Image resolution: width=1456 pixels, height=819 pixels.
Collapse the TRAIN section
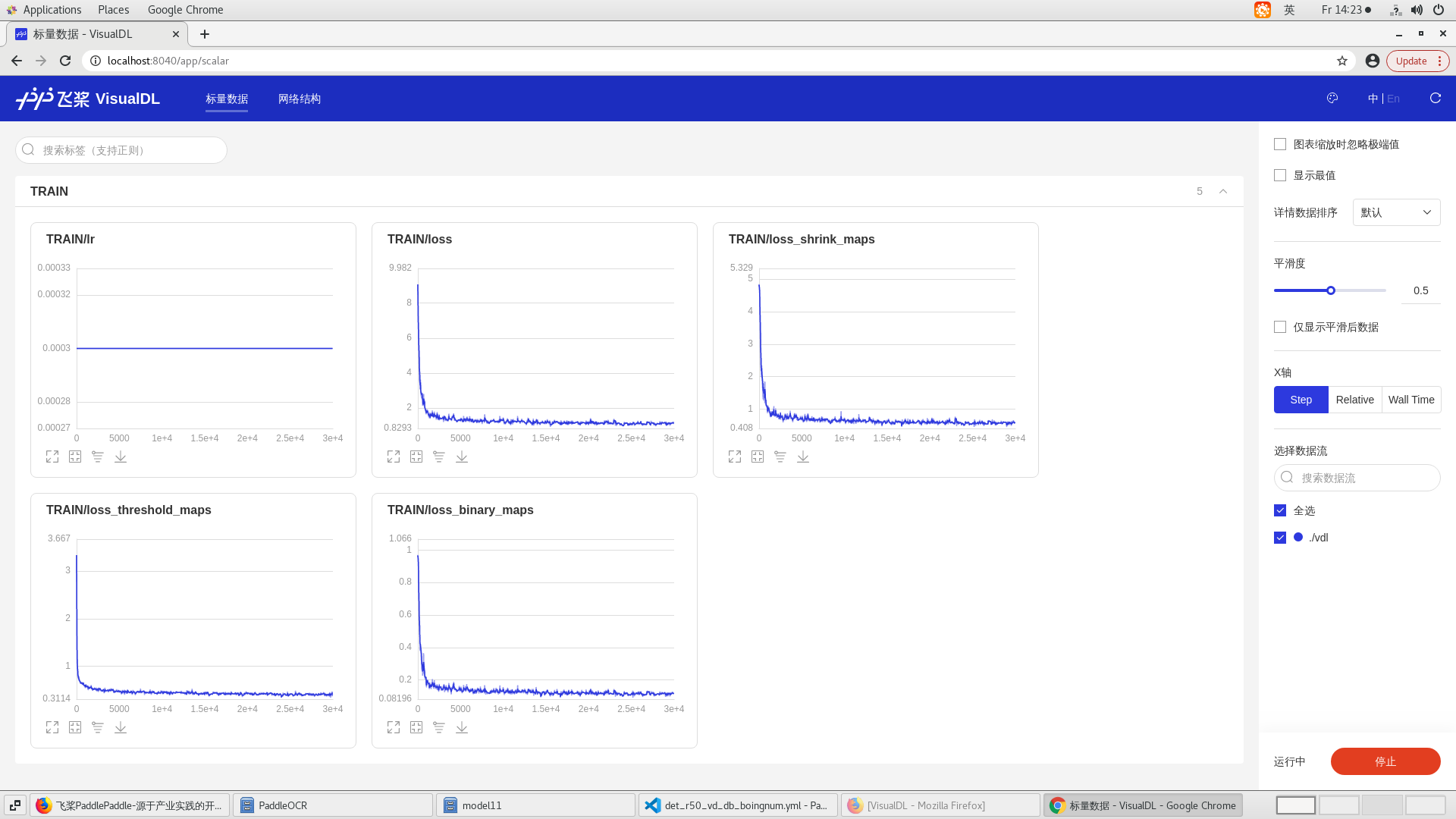click(1223, 191)
